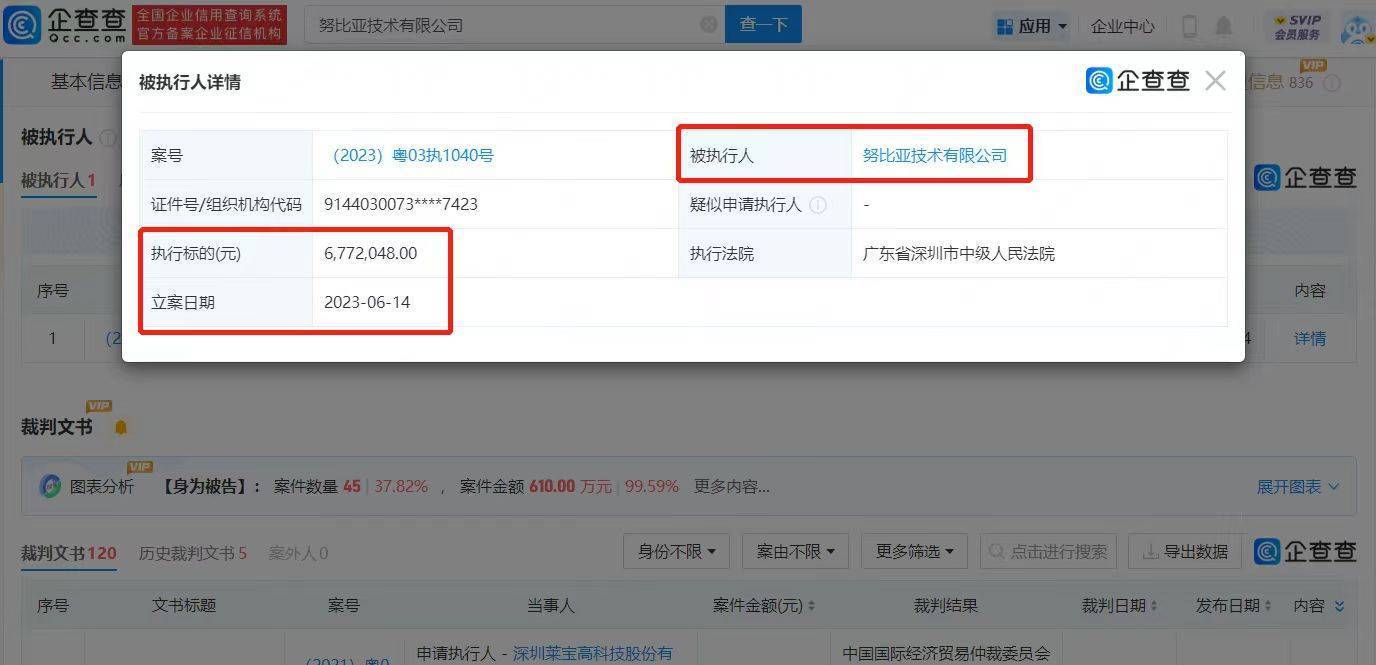Viewport: 1376px width, 665px height.
Task: Click the Qcc 企查查 logo in header
Action: (x=64, y=25)
